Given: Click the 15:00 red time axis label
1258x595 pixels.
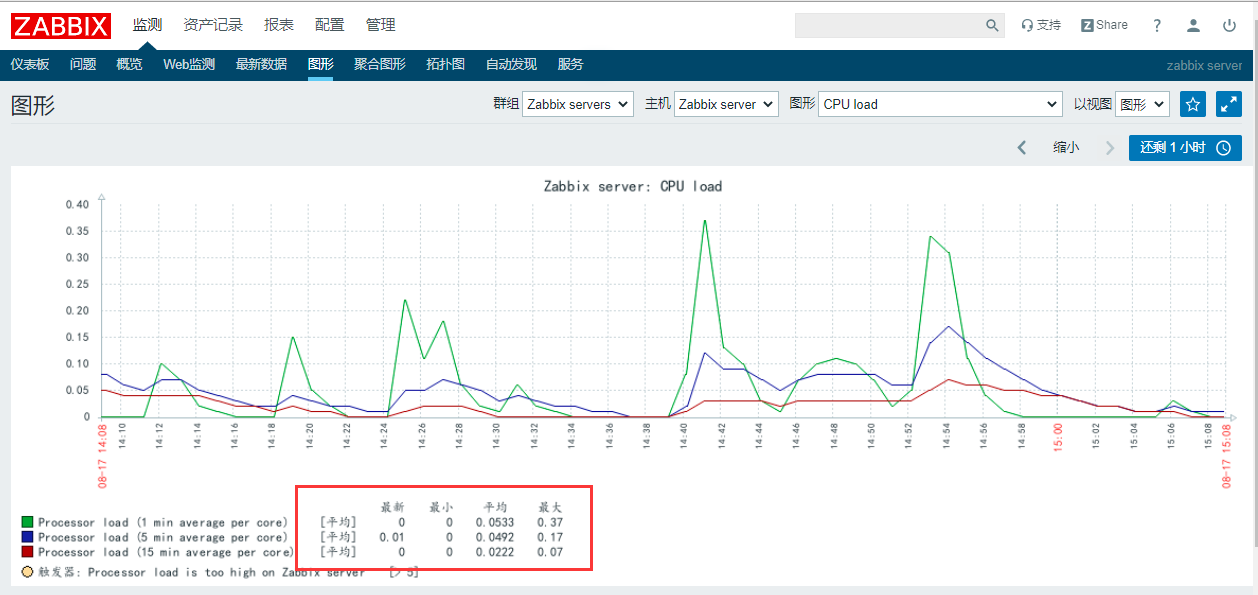Looking at the screenshot, I should click(x=1059, y=438).
